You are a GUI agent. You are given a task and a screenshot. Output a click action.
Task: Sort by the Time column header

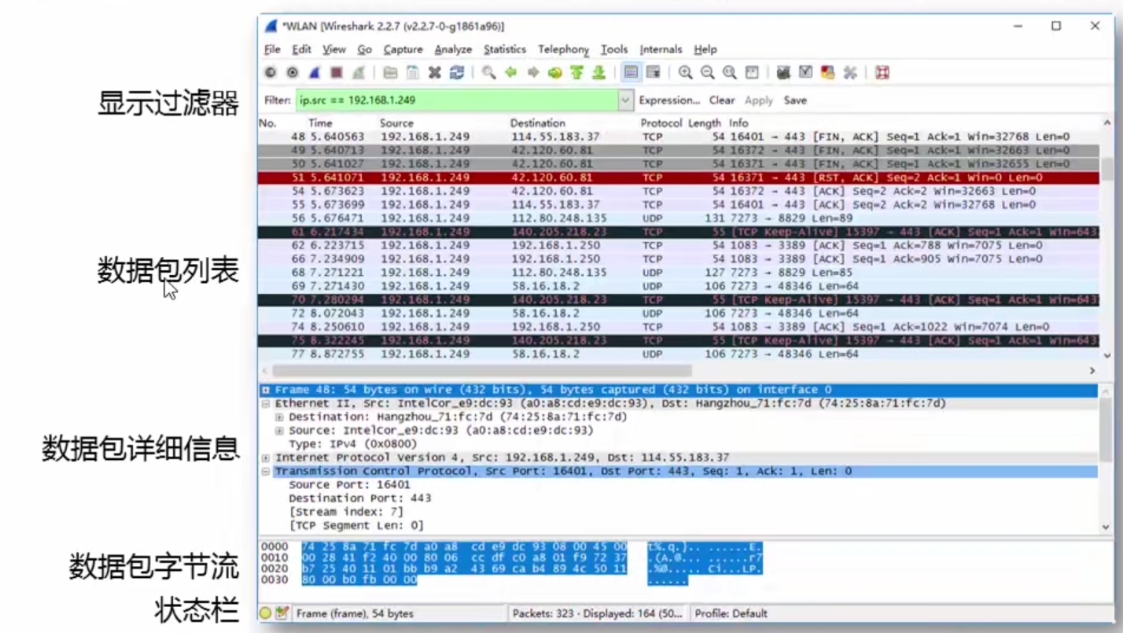click(320, 123)
